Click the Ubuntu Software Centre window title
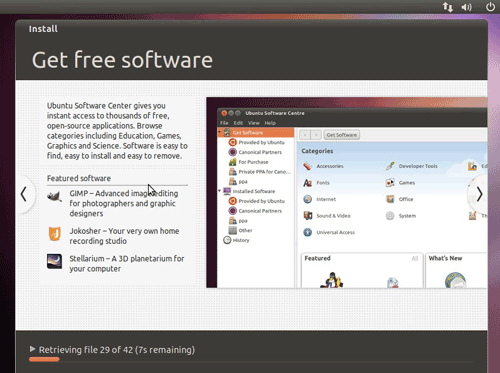The image size is (500, 373). point(275,113)
